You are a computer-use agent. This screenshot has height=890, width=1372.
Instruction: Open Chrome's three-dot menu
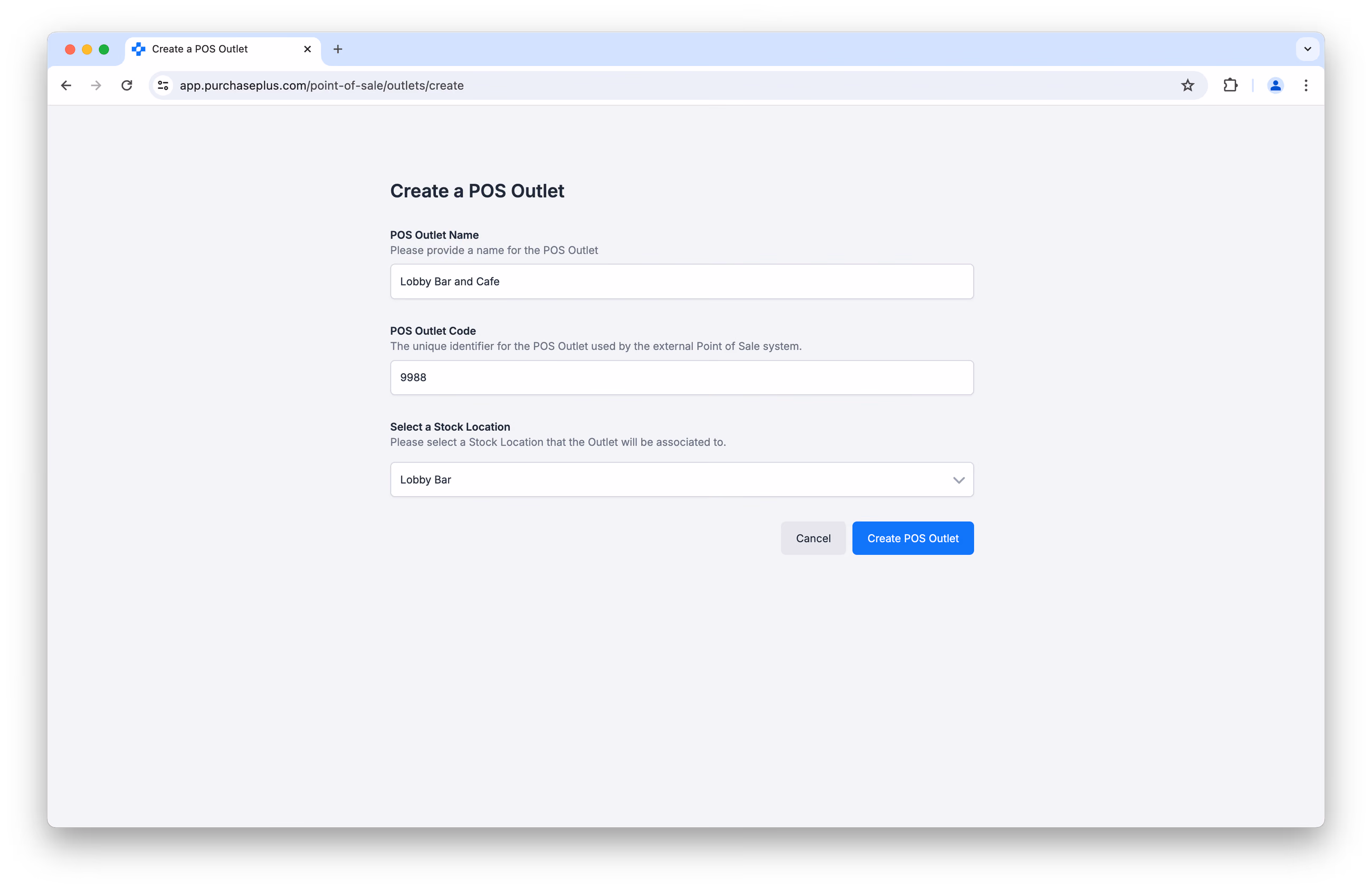coord(1306,86)
